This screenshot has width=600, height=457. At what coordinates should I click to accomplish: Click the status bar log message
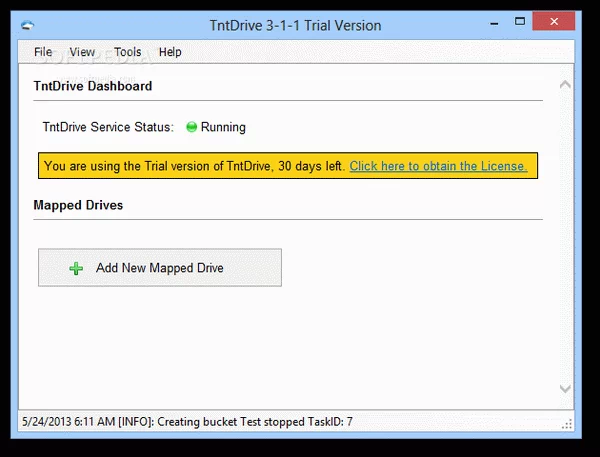(x=187, y=422)
